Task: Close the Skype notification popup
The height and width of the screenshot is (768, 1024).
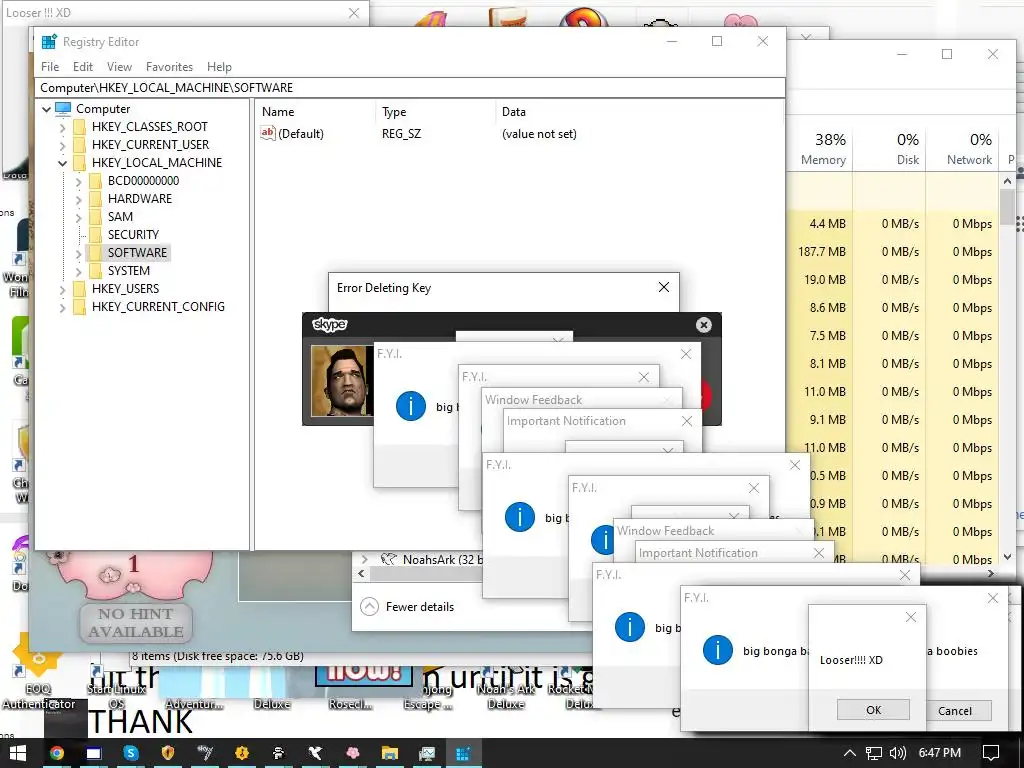Action: click(x=703, y=325)
